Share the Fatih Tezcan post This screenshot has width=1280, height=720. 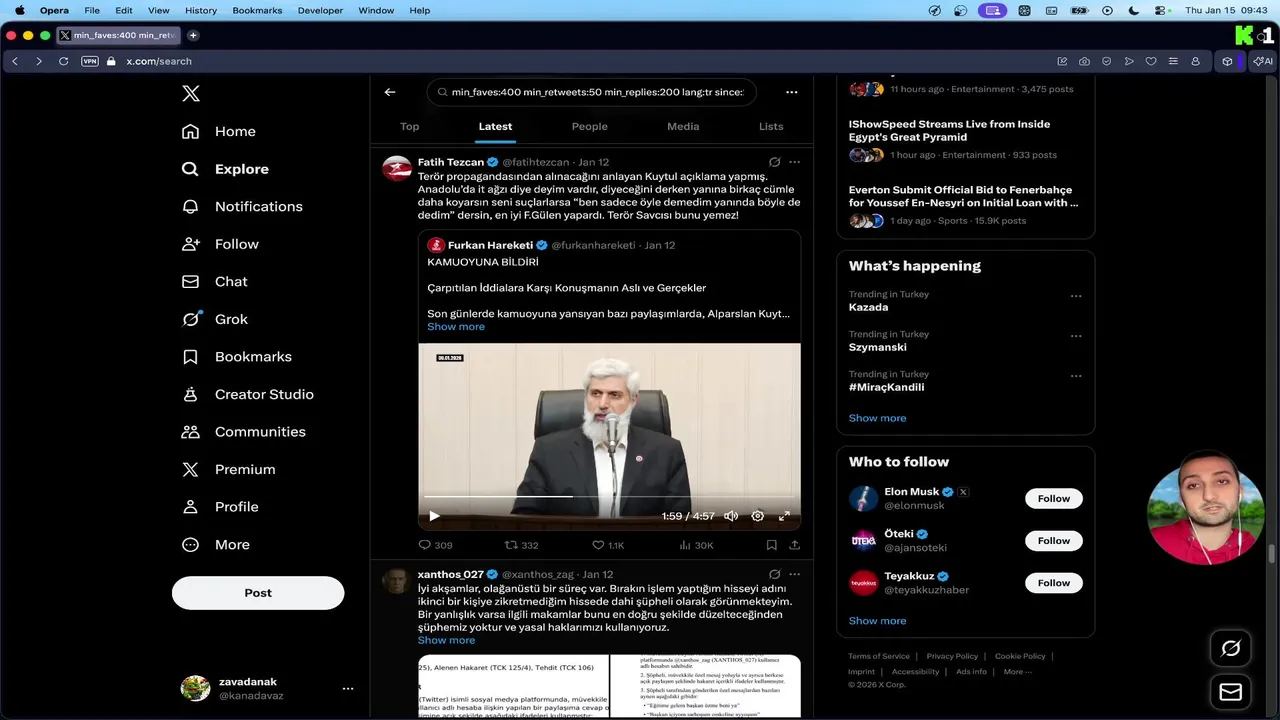tap(794, 545)
